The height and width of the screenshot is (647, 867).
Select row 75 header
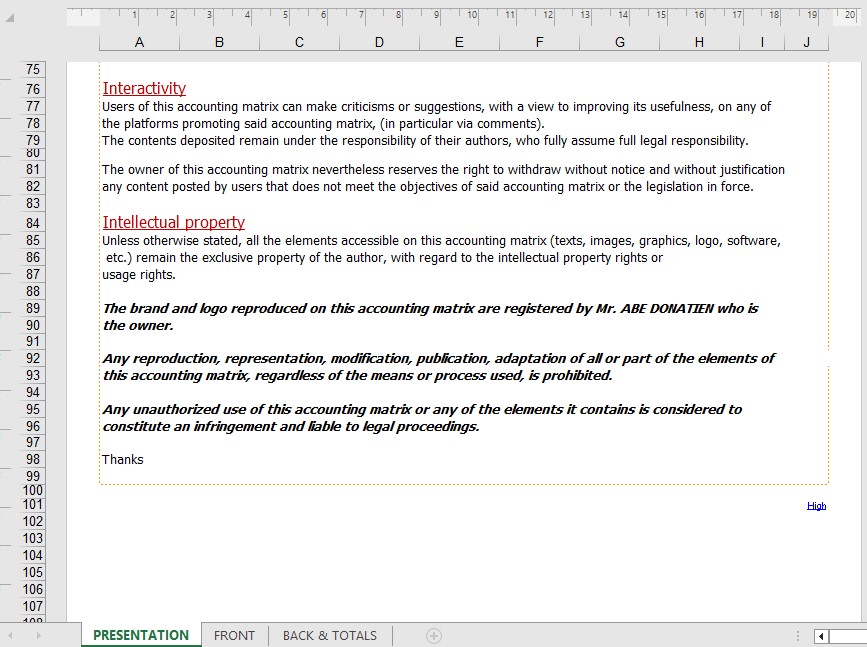(x=33, y=69)
